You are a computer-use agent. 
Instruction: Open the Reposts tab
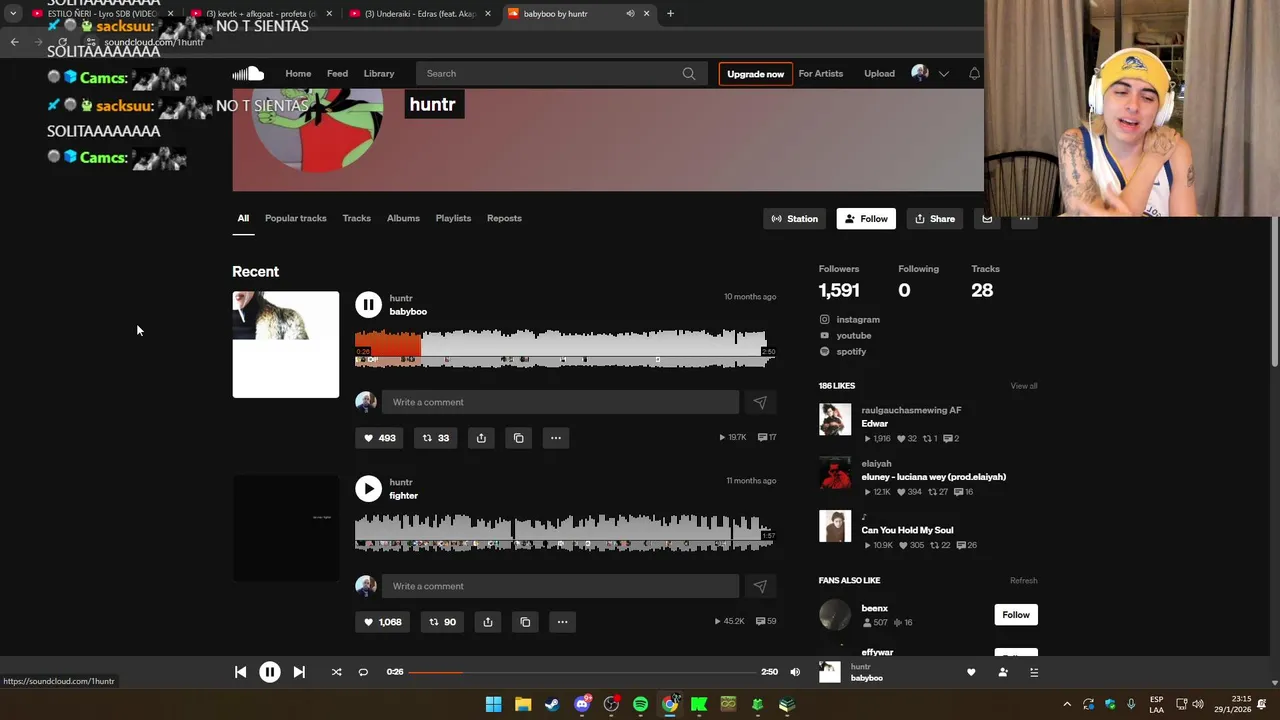(x=504, y=218)
